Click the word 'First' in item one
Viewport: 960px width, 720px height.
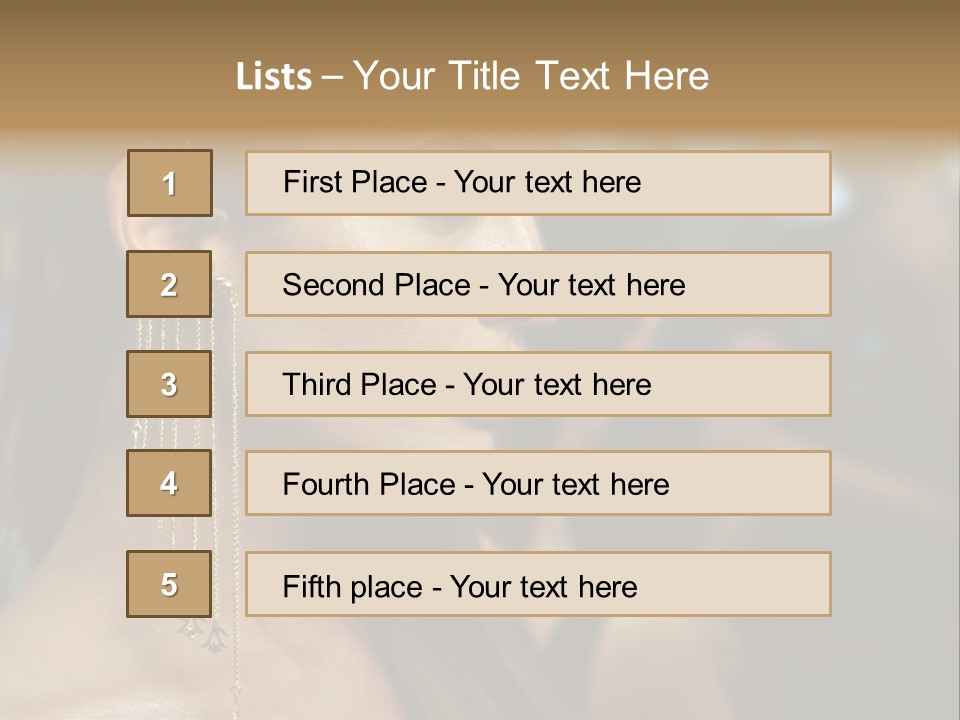point(311,182)
